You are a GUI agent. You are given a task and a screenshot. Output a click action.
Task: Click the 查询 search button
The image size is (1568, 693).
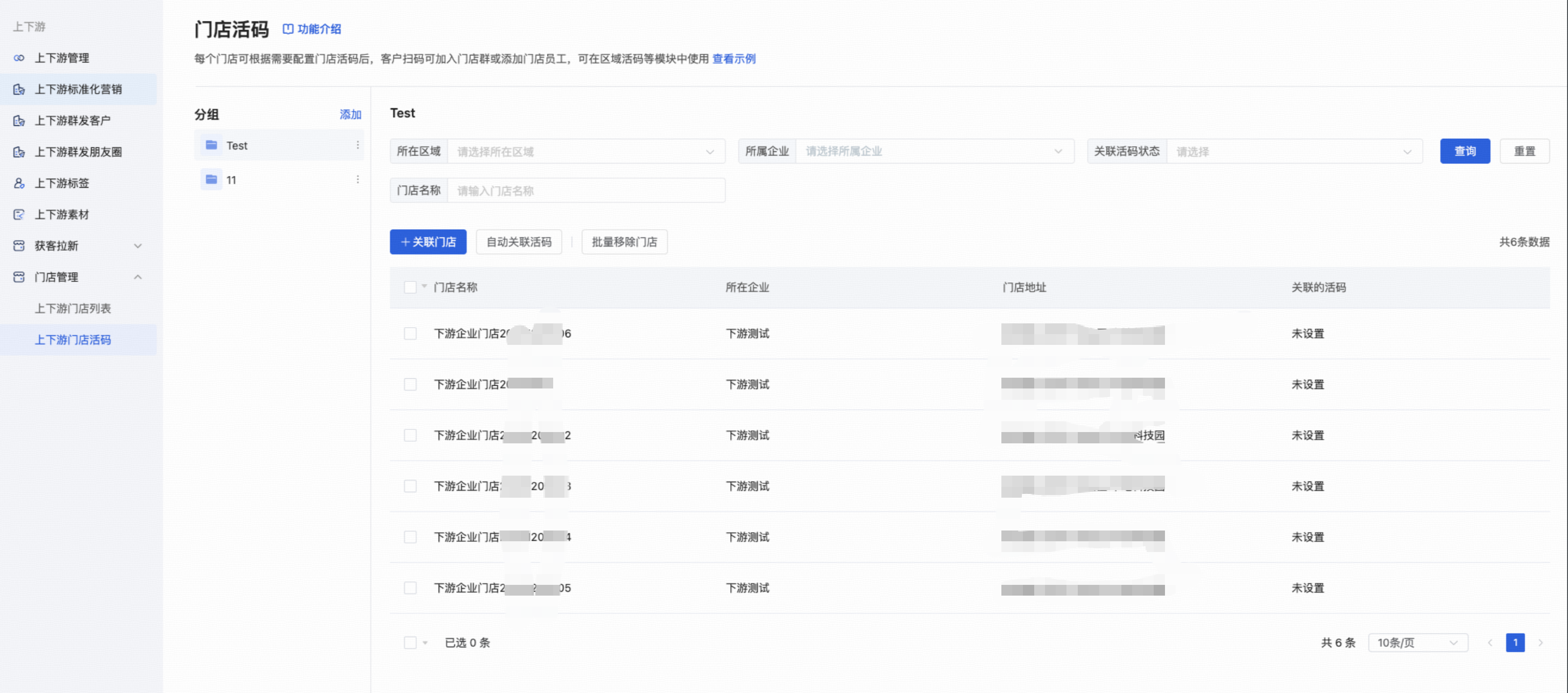click(1465, 152)
